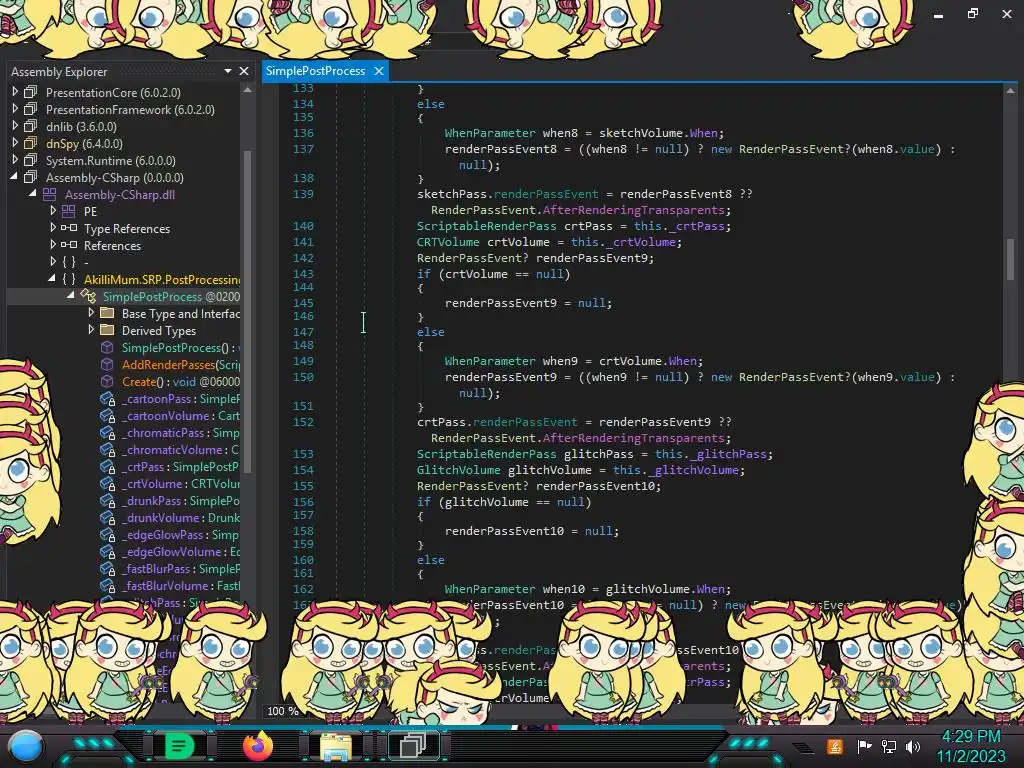Open File Explorer from the taskbar
The width and height of the screenshot is (1024, 768).
[x=335, y=746]
